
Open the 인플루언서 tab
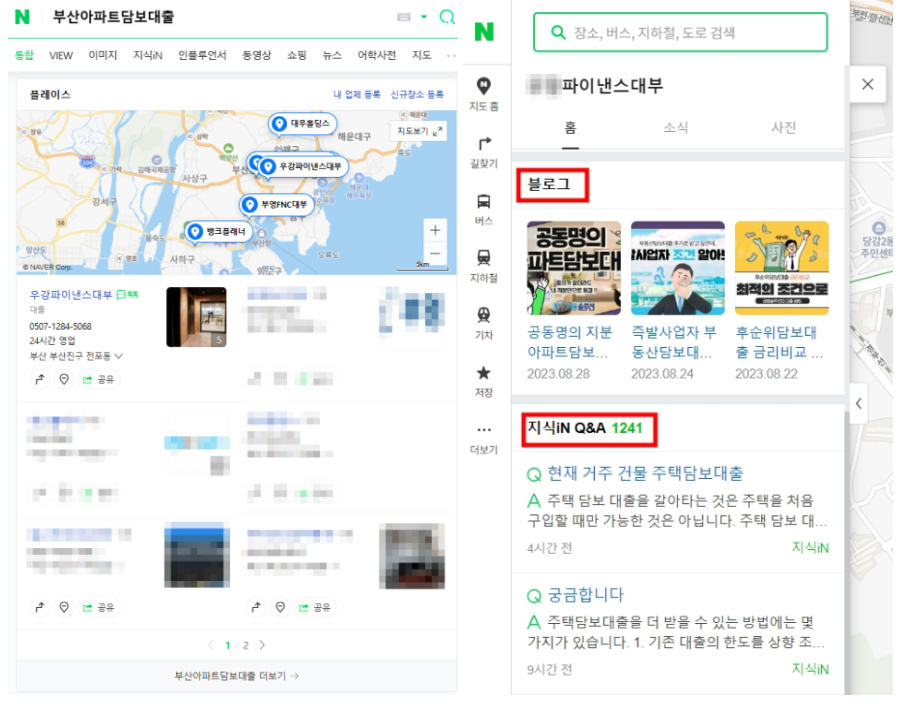click(202, 55)
